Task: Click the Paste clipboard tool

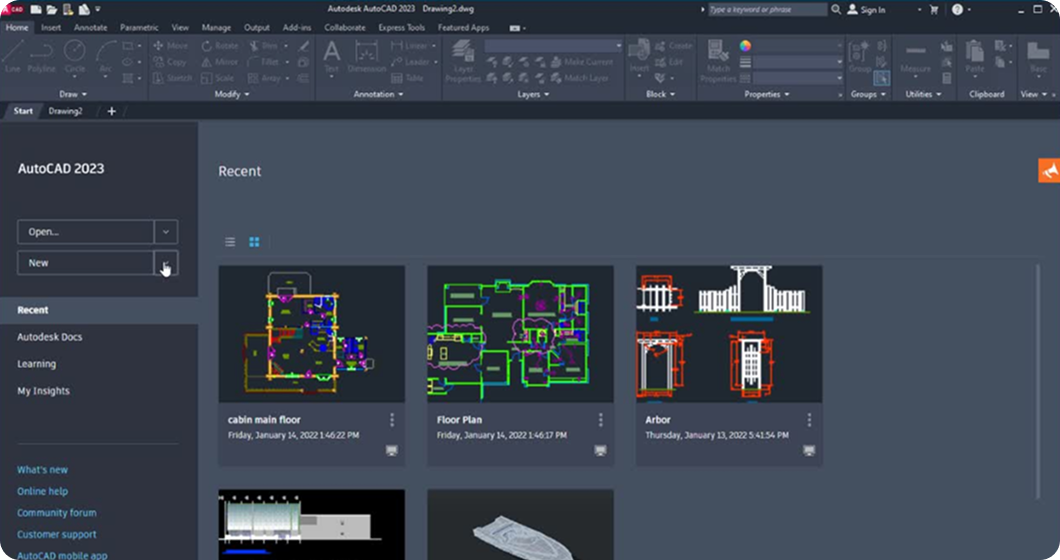Action: 974,57
